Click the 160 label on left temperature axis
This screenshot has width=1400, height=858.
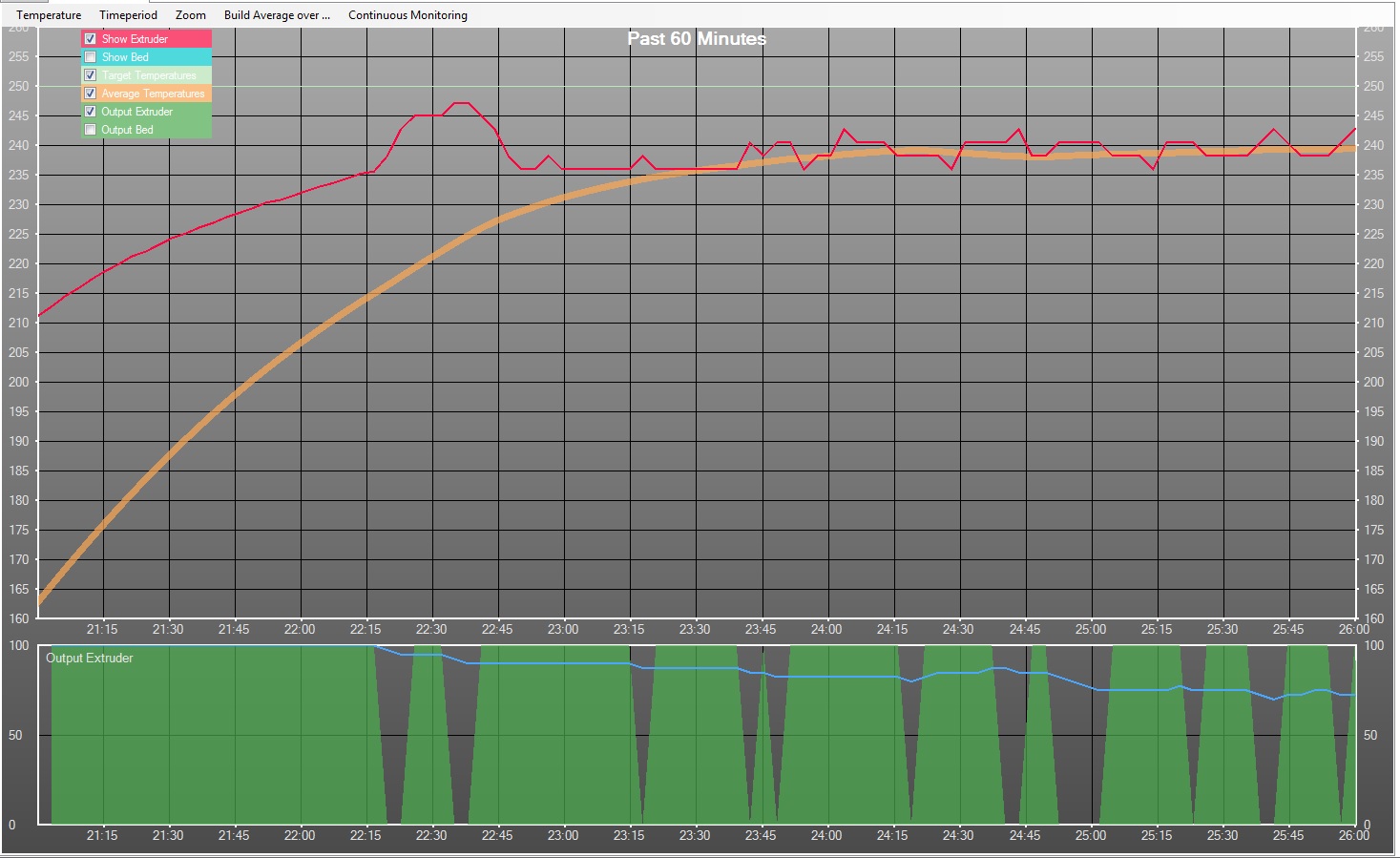(18, 618)
